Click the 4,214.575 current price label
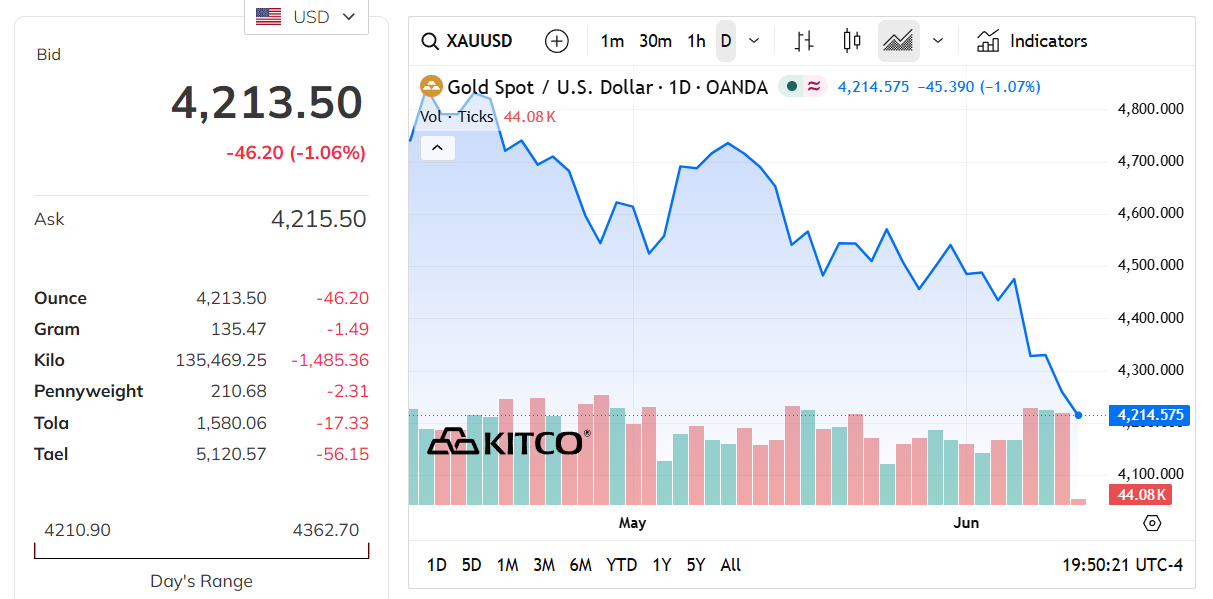Viewport: 1213px width, 599px height. (x=1150, y=415)
